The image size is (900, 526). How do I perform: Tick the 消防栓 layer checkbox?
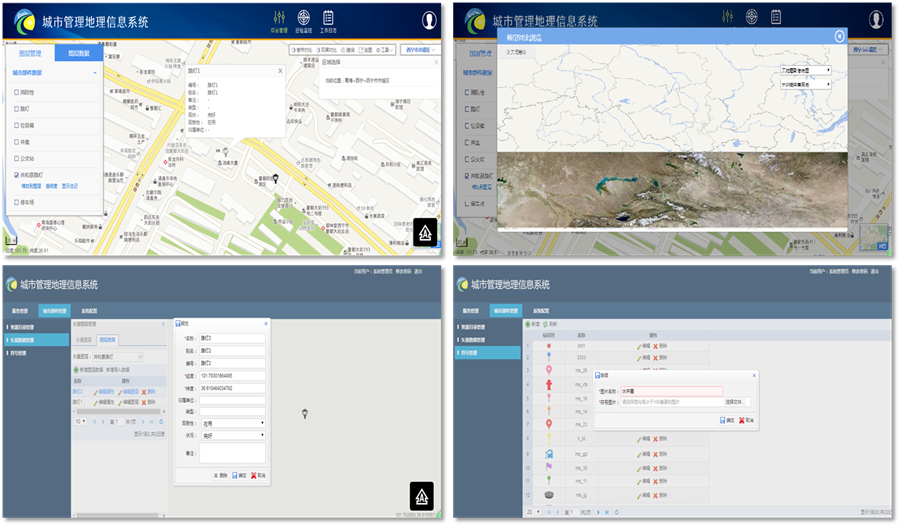coord(17,92)
